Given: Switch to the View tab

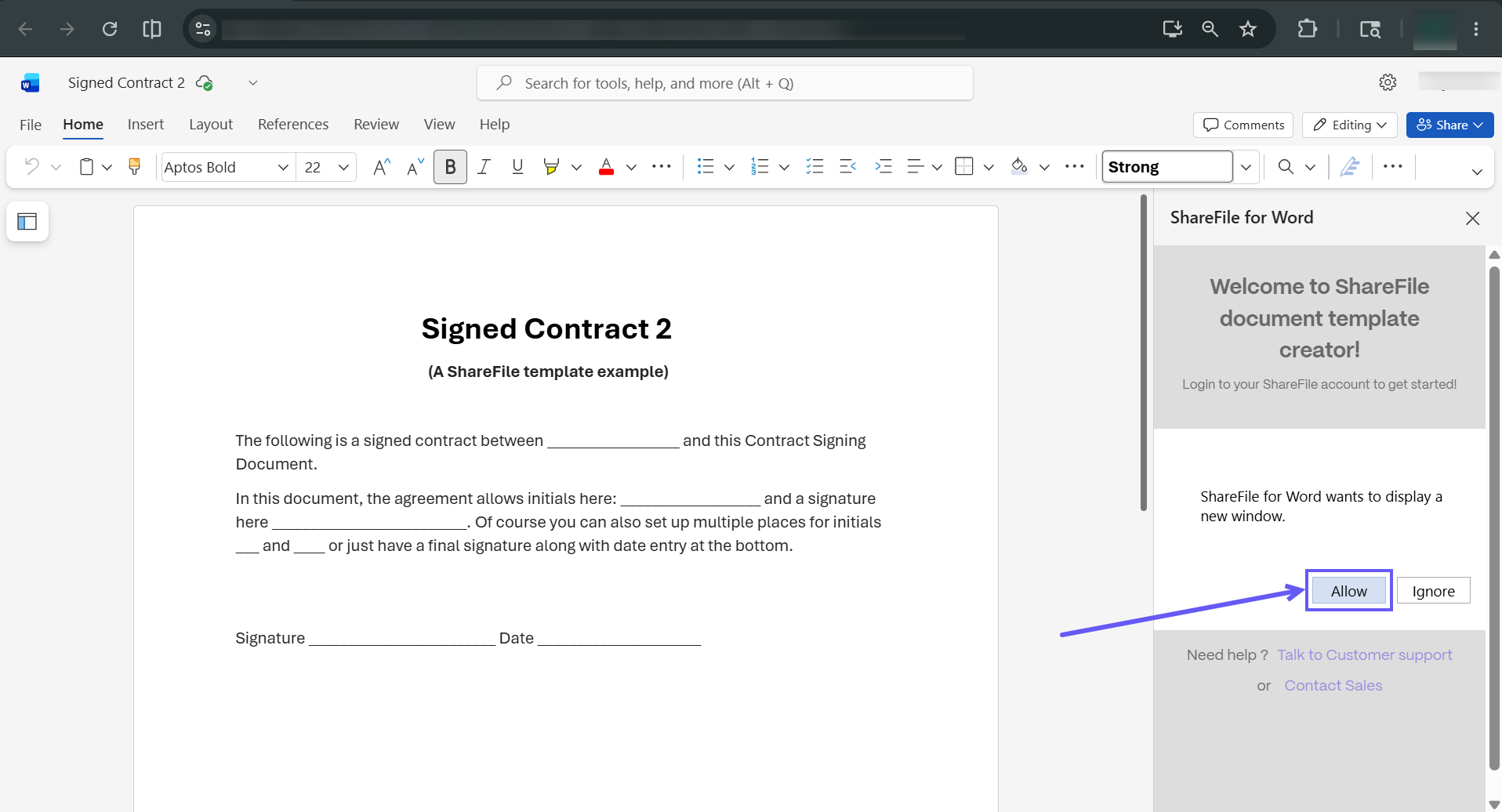Looking at the screenshot, I should pyautogui.click(x=439, y=125).
